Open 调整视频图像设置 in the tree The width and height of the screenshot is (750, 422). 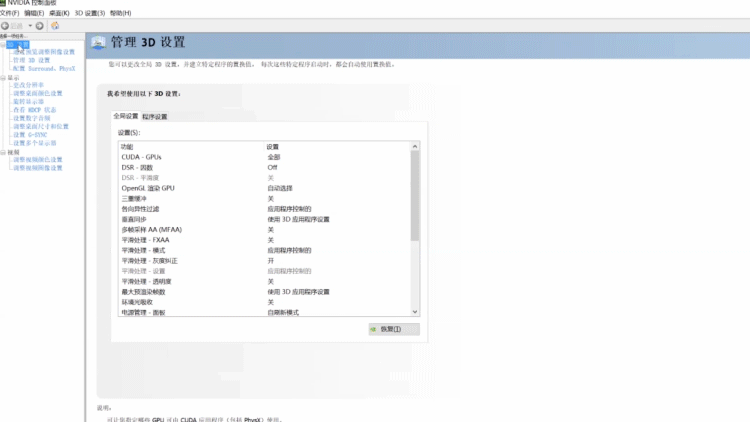38,168
